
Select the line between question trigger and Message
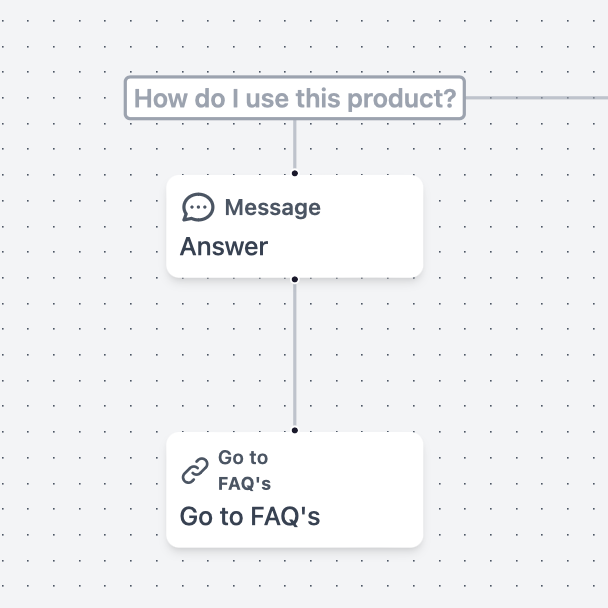[295, 146]
